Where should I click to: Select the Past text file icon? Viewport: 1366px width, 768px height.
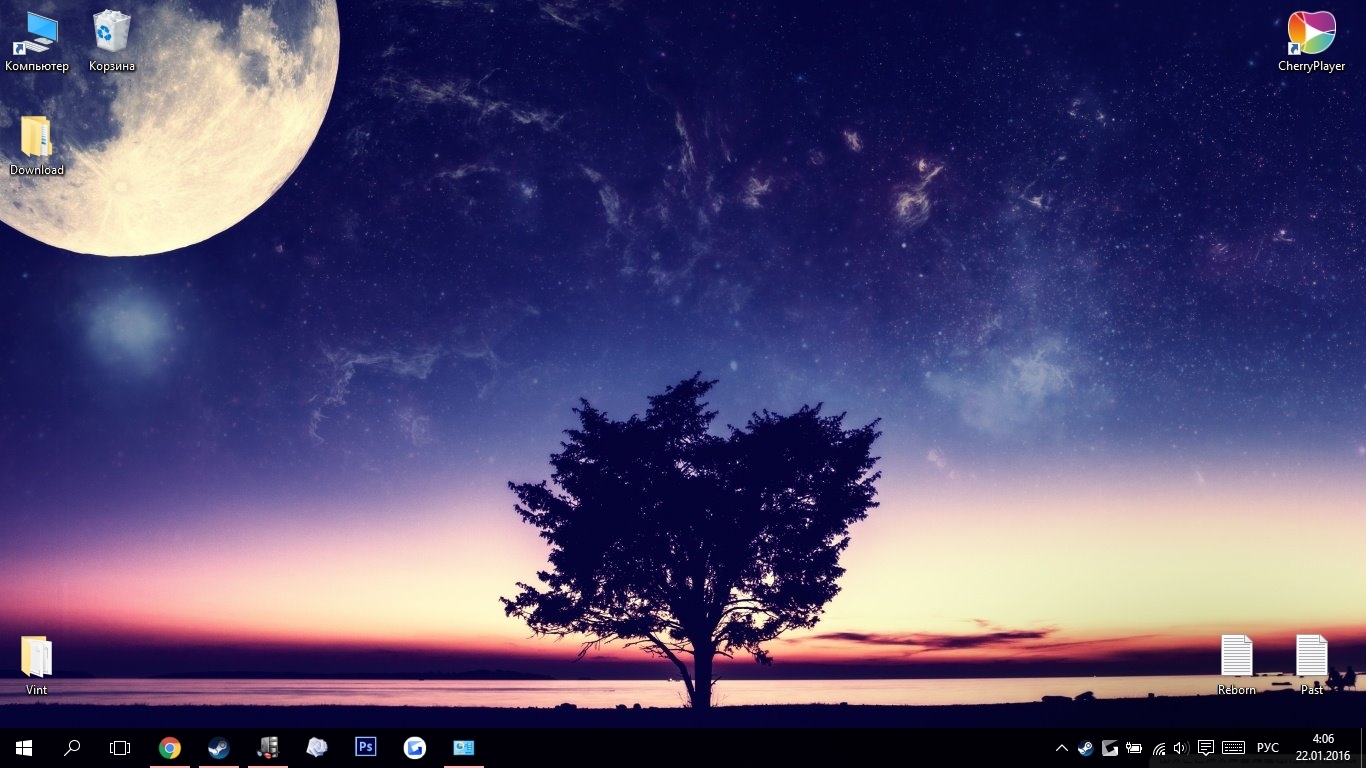click(1312, 665)
